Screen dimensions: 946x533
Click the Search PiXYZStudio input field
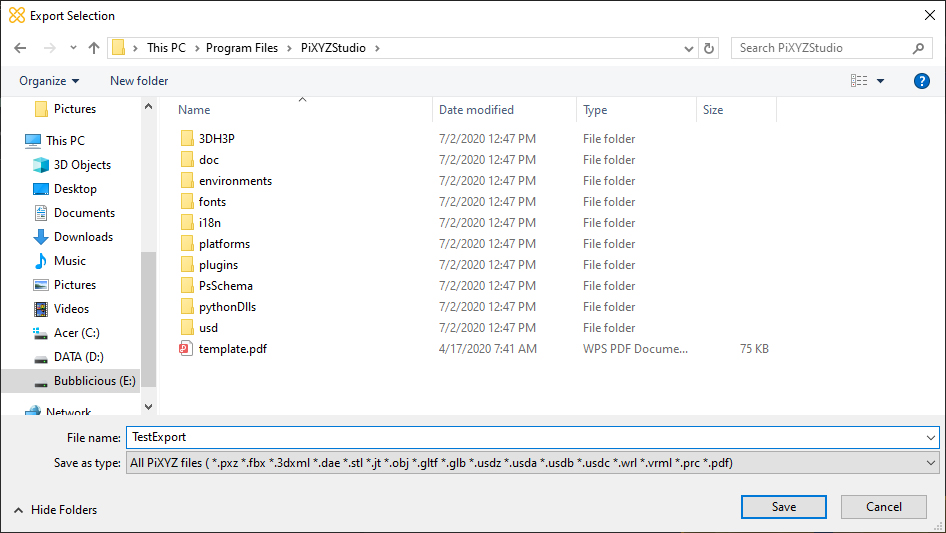click(820, 48)
